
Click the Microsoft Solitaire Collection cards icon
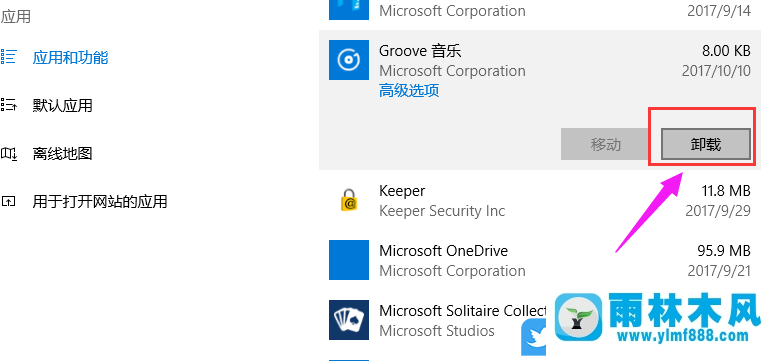(x=349, y=320)
